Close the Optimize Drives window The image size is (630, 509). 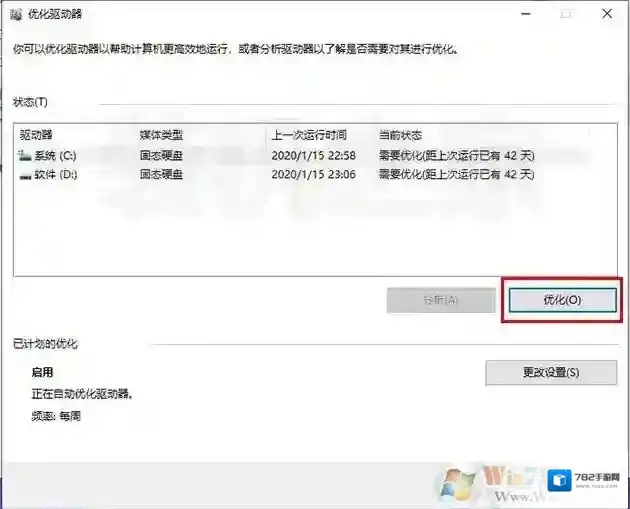coord(607,14)
